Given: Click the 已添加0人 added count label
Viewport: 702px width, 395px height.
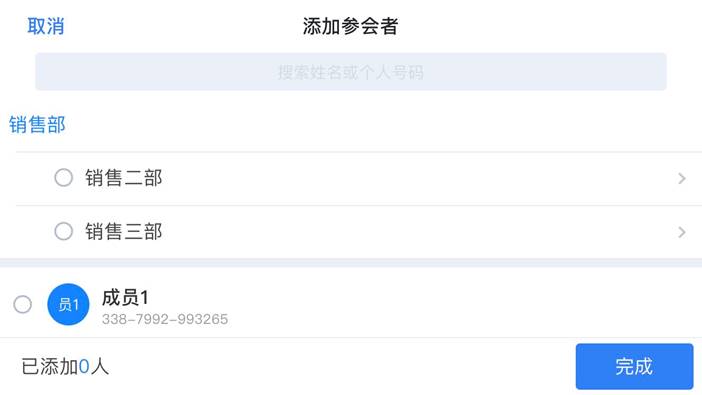Looking at the screenshot, I should click(x=65, y=367).
